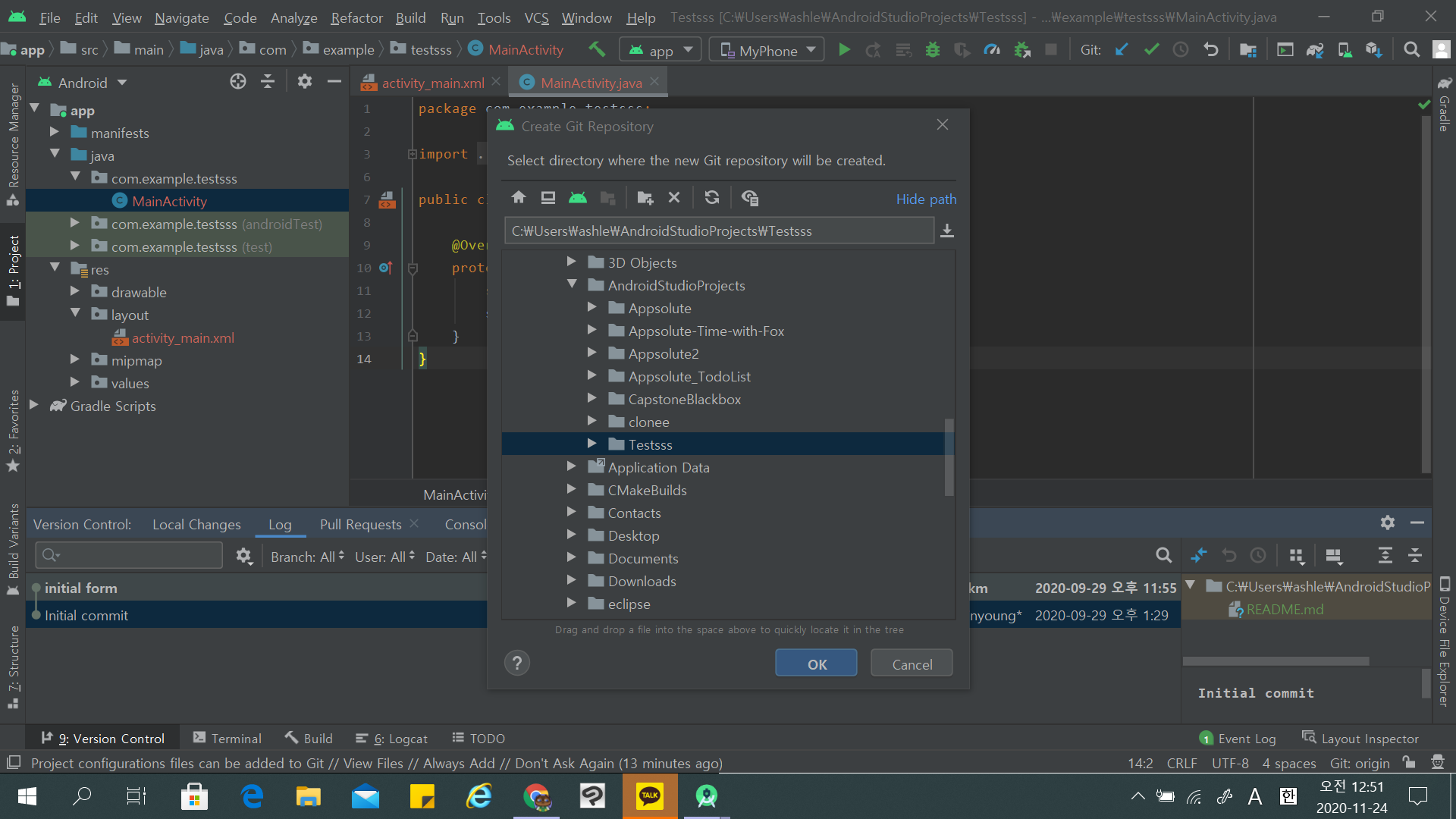This screenshot has width=1456, height=819.
Task: Open the MyPhone device dropdown
Action: click(767, 50)
